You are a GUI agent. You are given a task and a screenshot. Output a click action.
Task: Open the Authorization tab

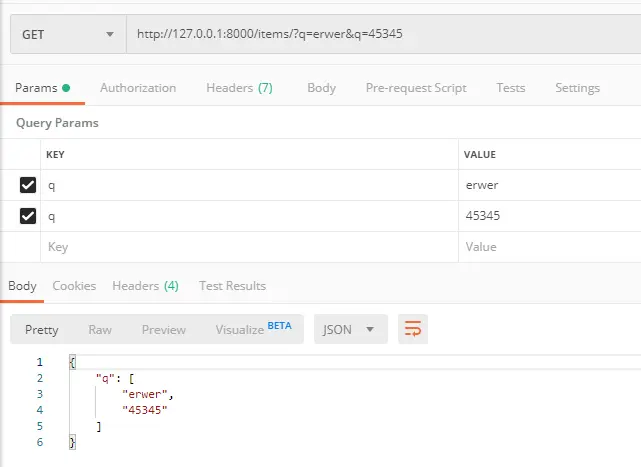[x=138, y=88]
